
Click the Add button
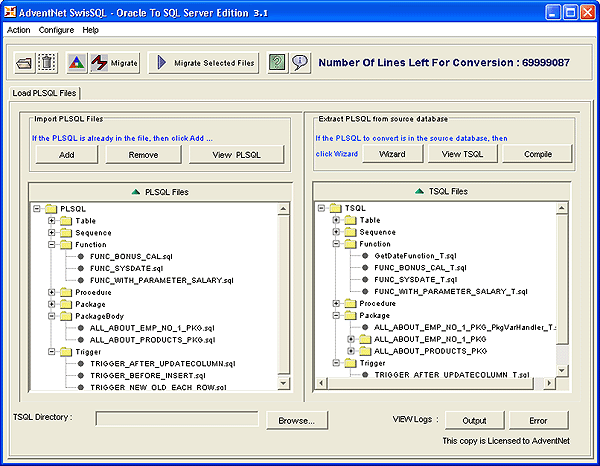(x=67, y=155)
